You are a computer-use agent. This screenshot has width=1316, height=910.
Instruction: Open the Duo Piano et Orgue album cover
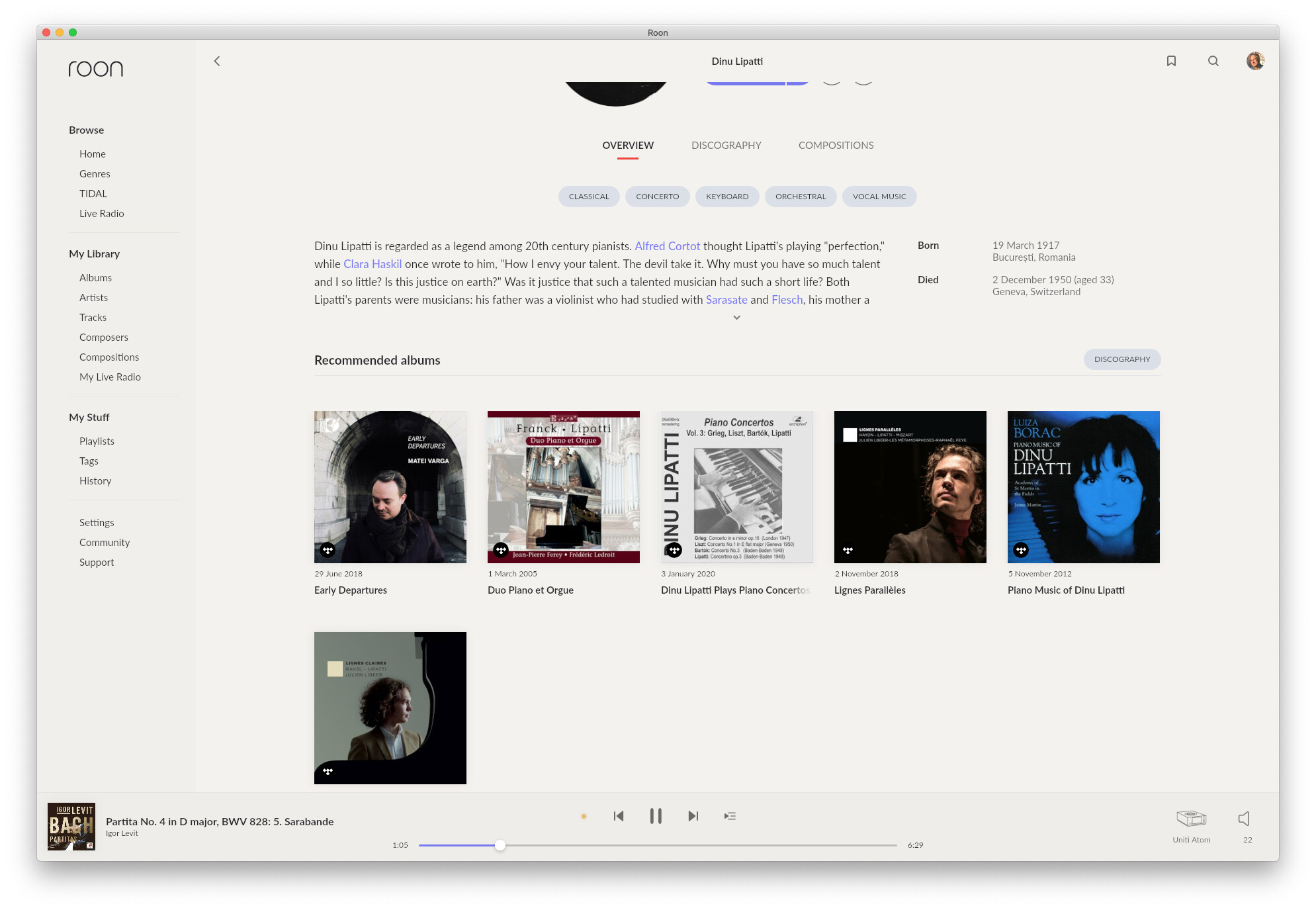564,487
